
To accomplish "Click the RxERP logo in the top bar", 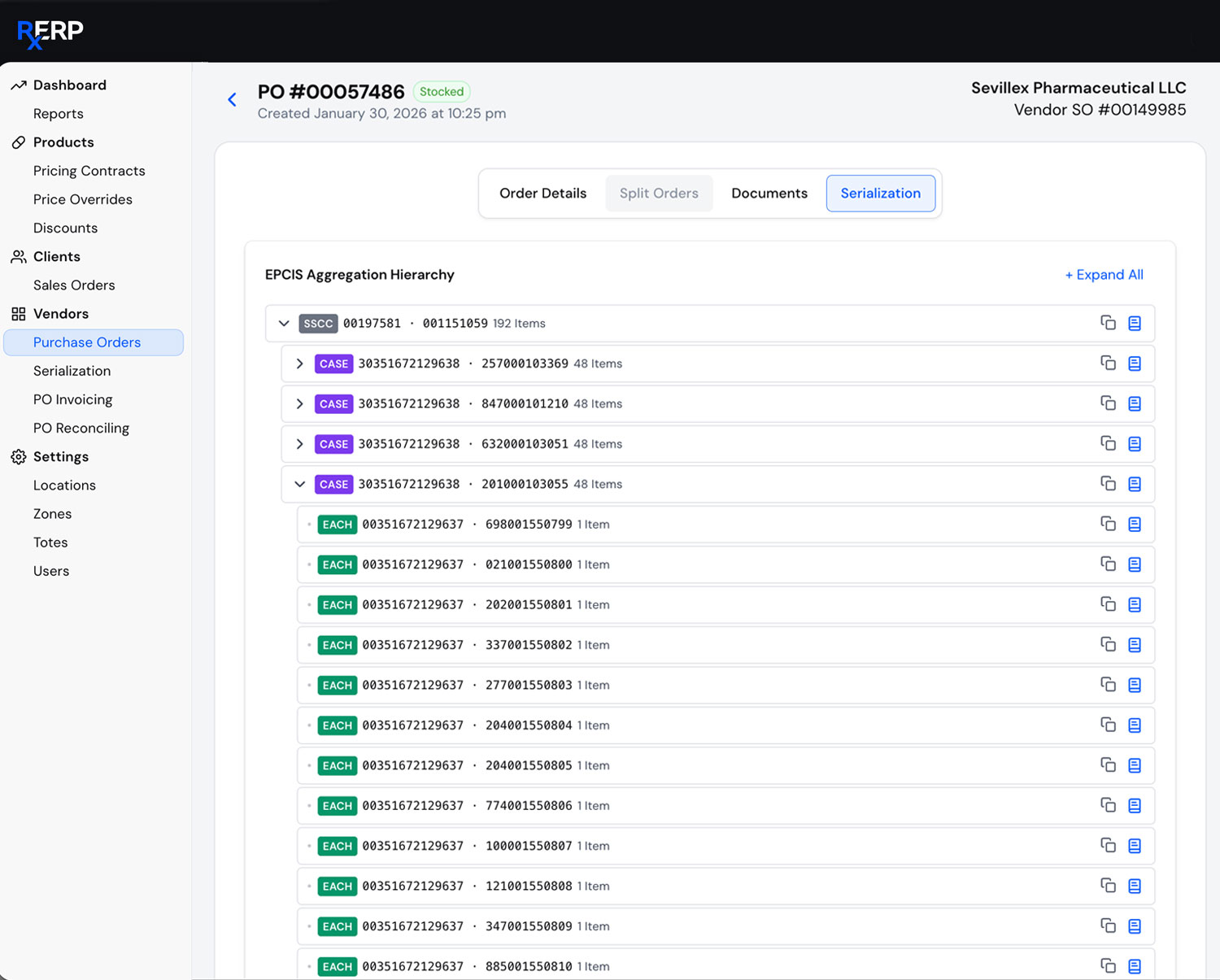I will coord(49,31).
